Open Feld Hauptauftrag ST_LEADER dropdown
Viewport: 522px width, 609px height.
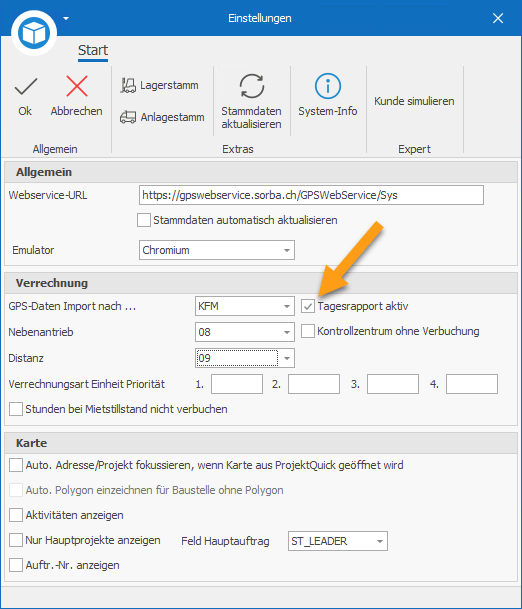click(338, 541)
